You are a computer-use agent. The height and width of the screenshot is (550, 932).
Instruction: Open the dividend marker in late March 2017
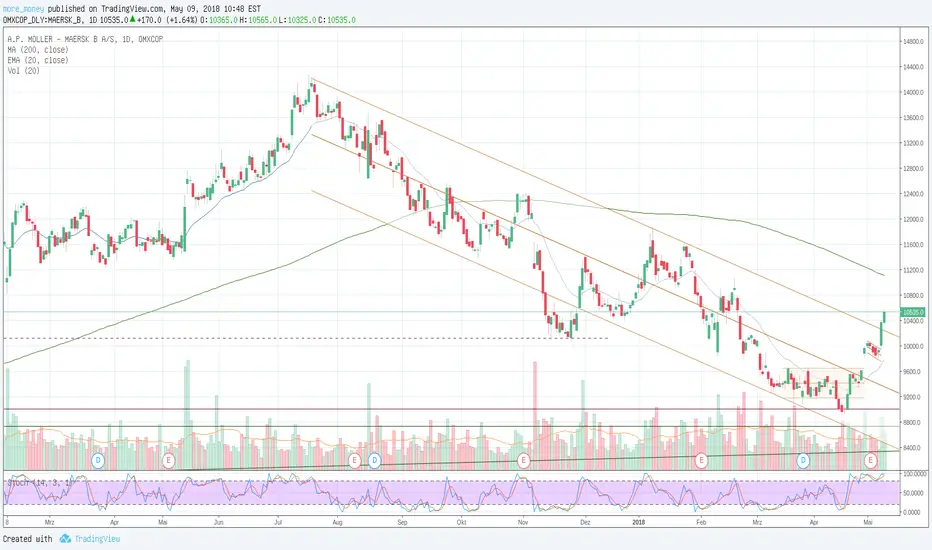98,460
